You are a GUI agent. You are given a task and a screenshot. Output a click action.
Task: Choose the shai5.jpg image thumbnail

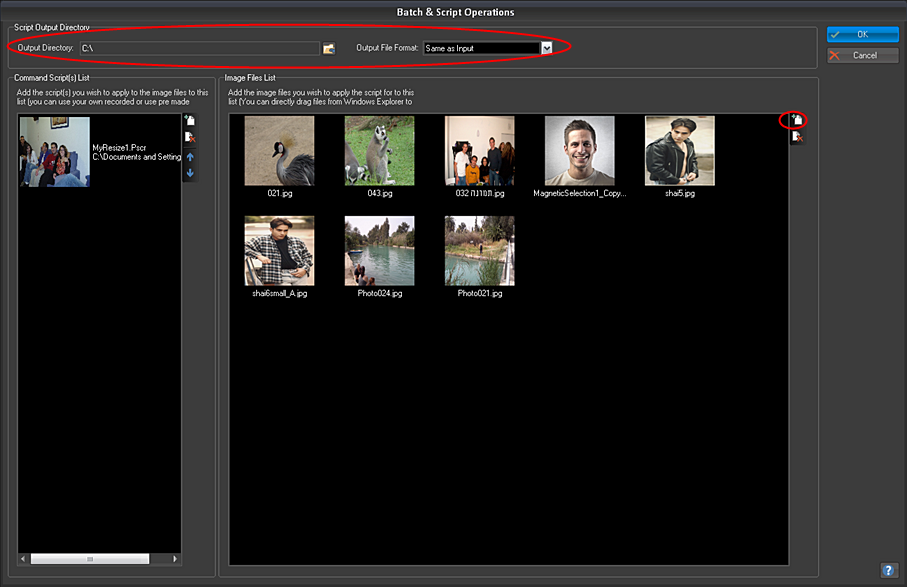click(679, 151)
